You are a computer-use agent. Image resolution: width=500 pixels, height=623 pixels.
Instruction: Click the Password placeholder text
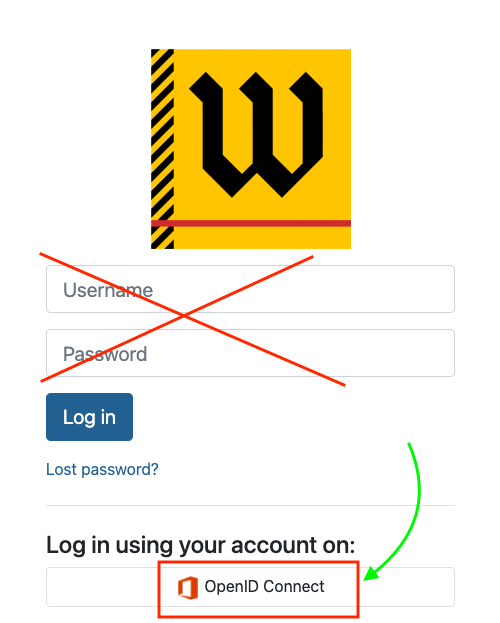click(105, 354)
